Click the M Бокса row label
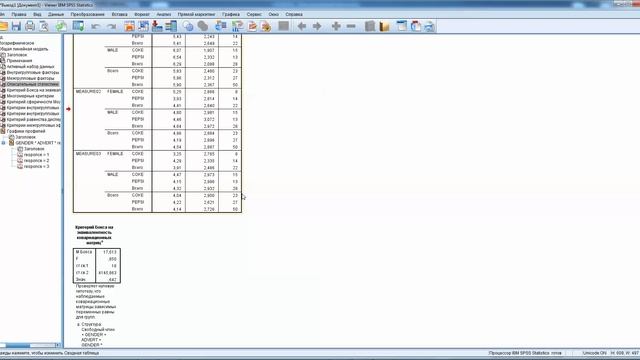This screenshot has height=360, width=640. 84,252
